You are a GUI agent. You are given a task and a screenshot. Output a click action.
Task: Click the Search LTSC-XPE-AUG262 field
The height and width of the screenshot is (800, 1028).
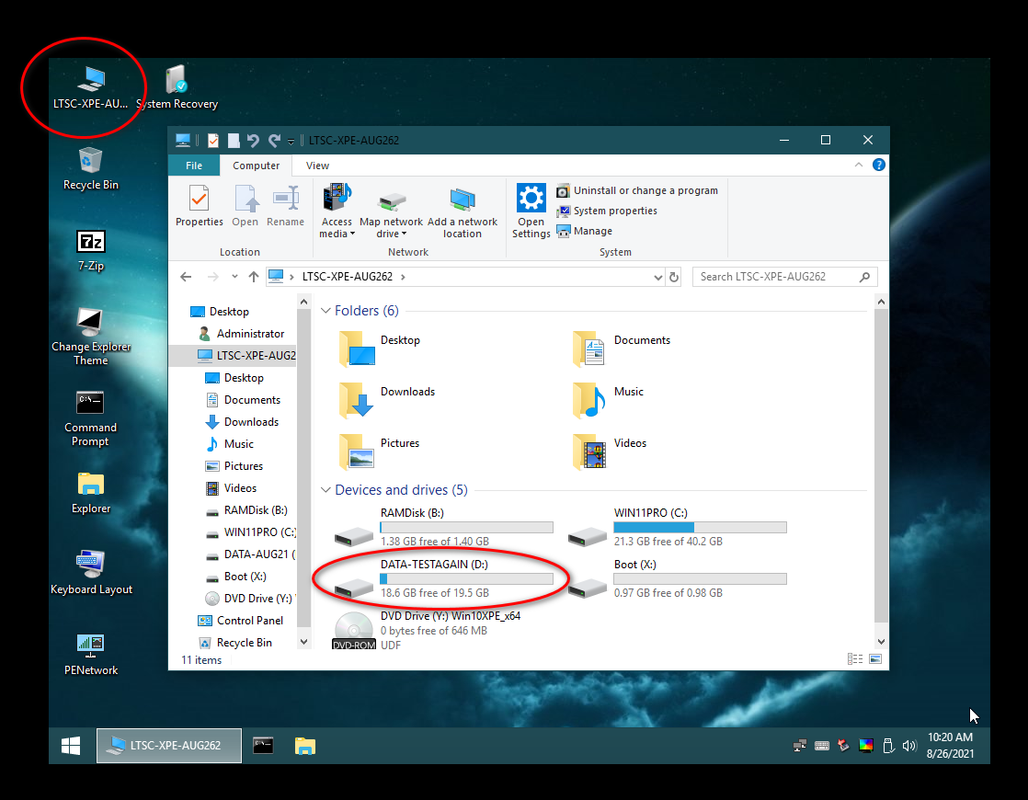(785, 277)
